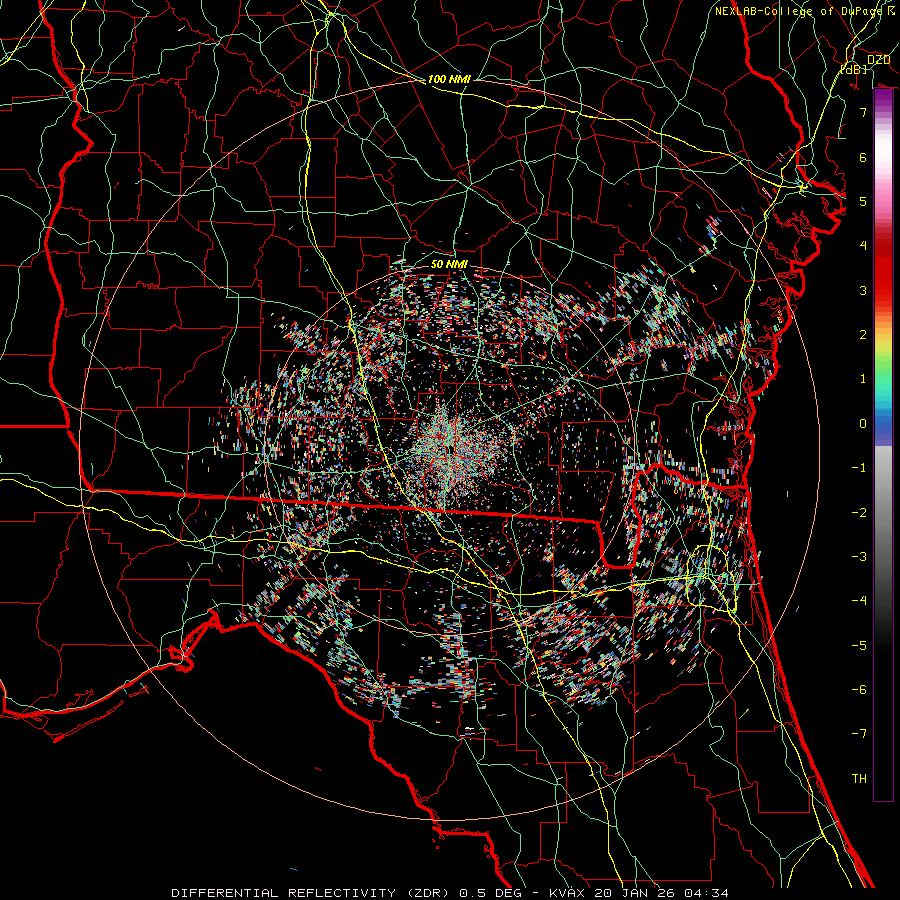
Task: Click the -1 scale value
Action: (x=859, y=467)
